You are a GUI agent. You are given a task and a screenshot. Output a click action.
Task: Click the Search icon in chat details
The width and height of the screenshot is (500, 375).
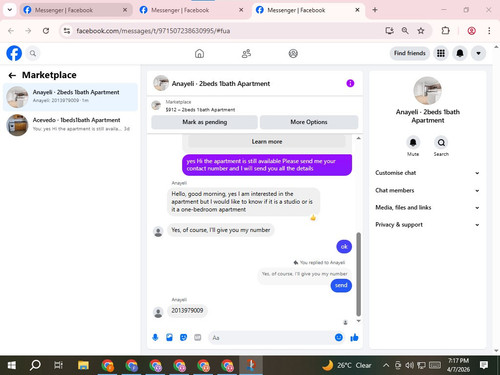(x=441, y=143)
